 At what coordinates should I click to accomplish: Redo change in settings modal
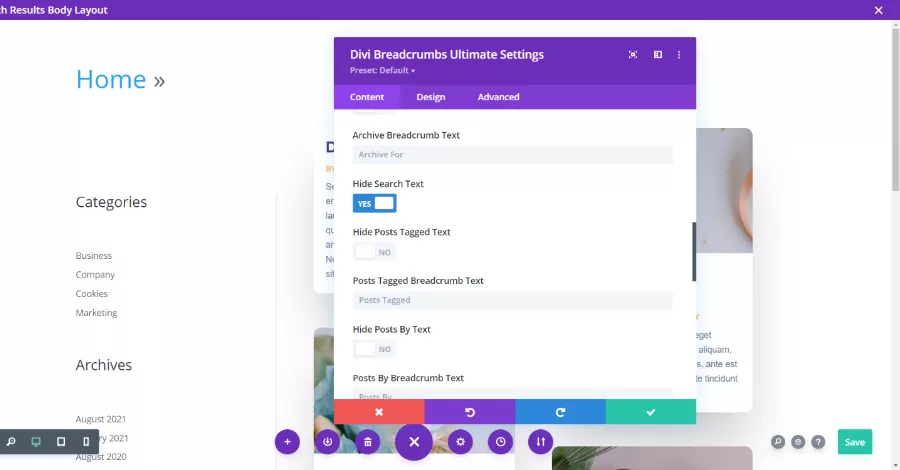[x=560, y=412]
